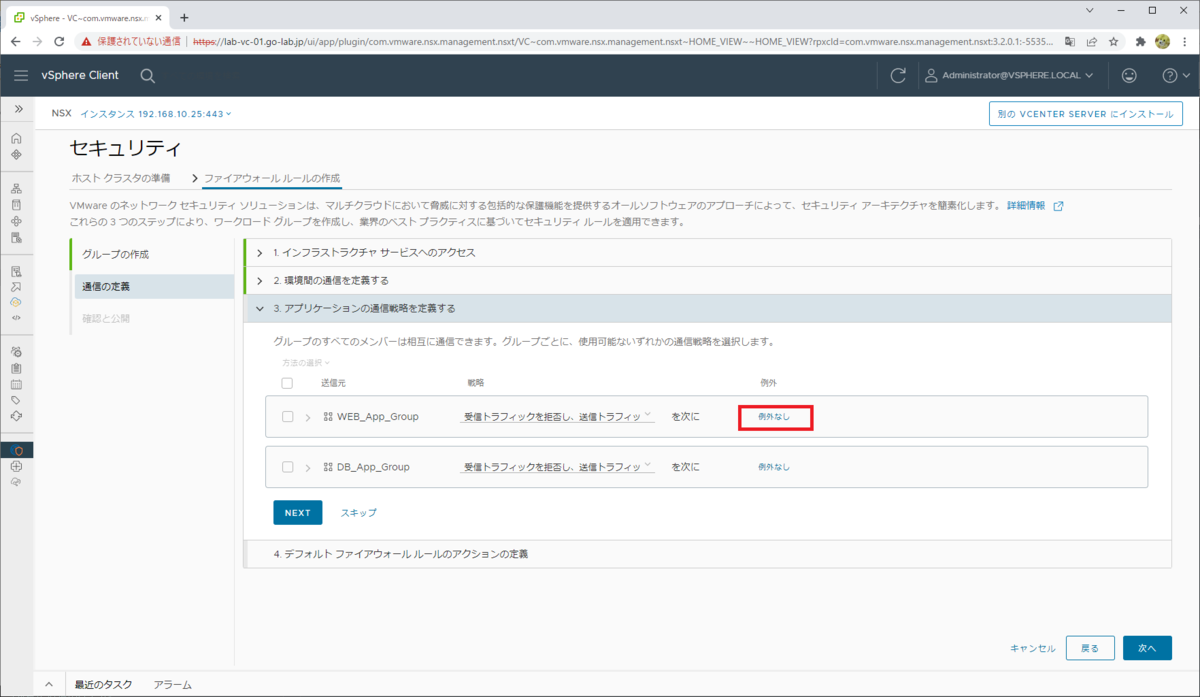Image resolution: width=1200 pixels, height=697 pixels.
Task: Collapse section 3. アプリケーションの通信戦略を定義する
Action: tap(707, 308)
